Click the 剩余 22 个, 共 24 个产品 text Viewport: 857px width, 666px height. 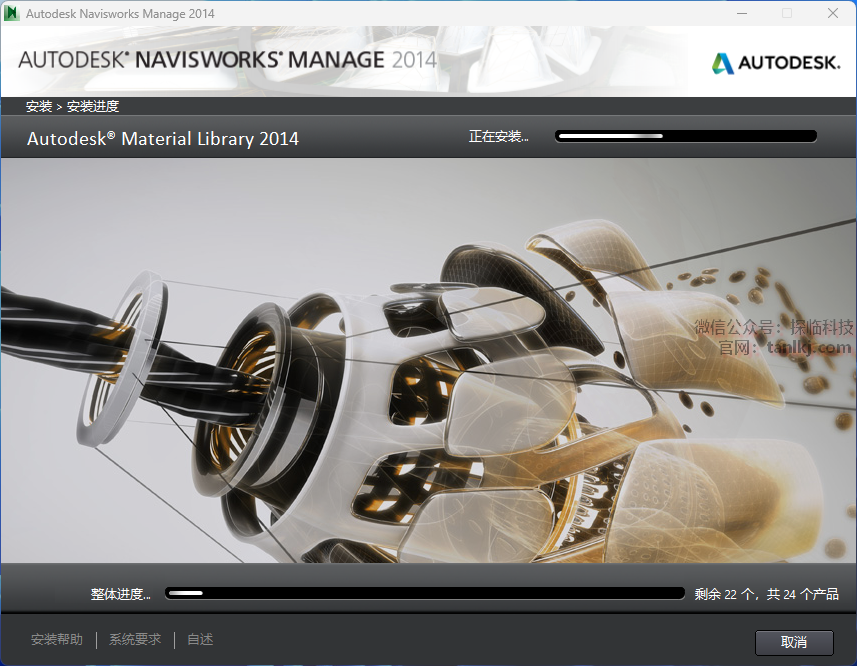(x=766, y=594)
